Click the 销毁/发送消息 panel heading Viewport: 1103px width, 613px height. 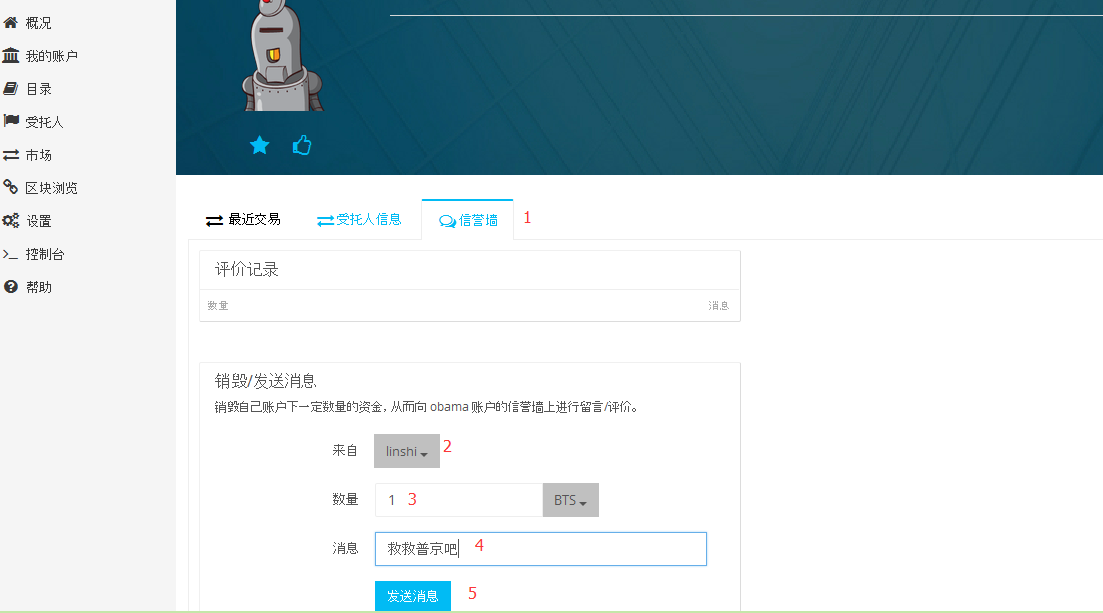coord(266,381)
